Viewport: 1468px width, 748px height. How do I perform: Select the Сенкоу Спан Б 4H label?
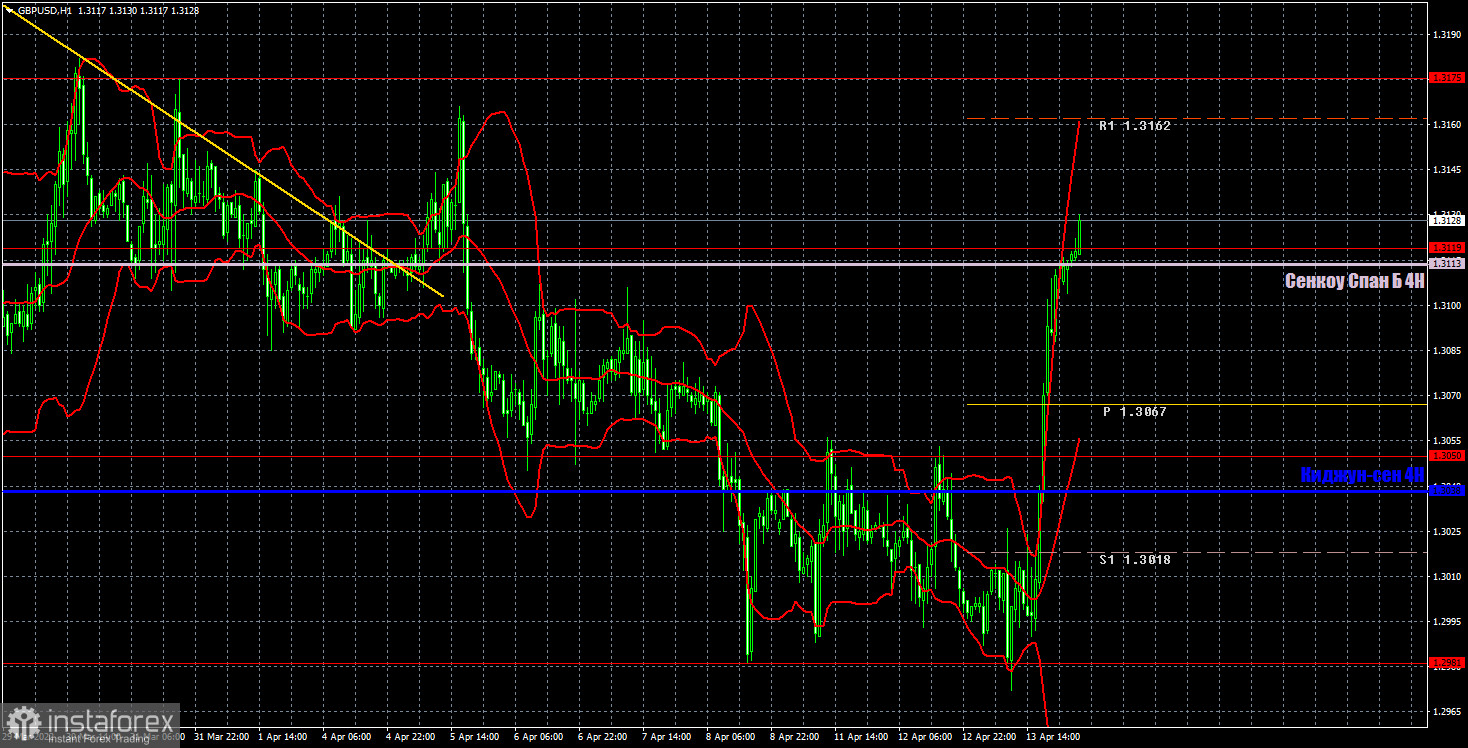tap(1354, 281)
